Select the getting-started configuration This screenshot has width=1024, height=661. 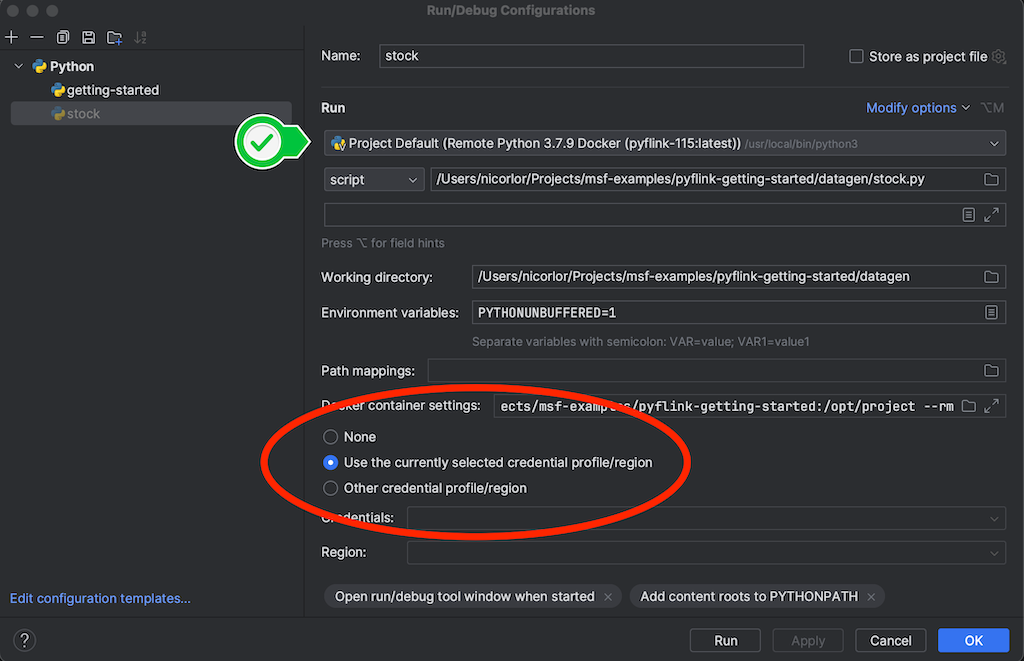pos(112,90)
